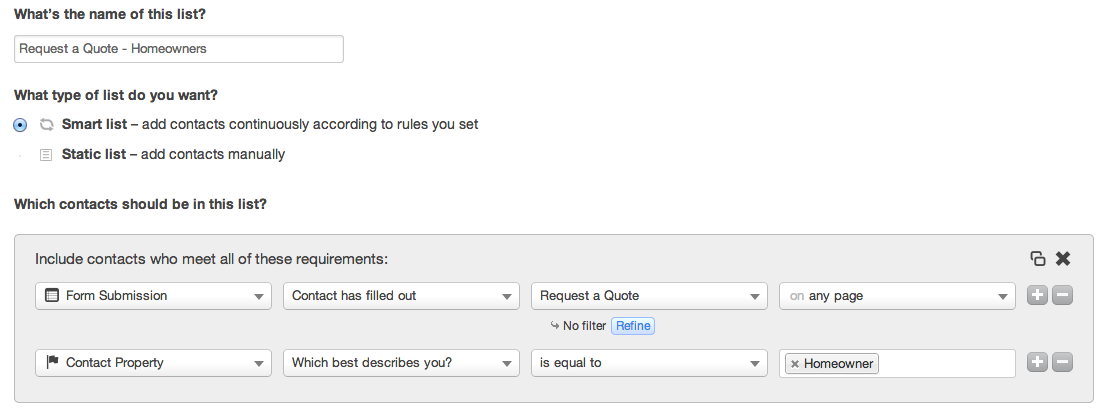This screenshot has height=409, width=1104.
Task: Change the 'is equal to' operator dropdown
Action: click(x=649, y=363)
